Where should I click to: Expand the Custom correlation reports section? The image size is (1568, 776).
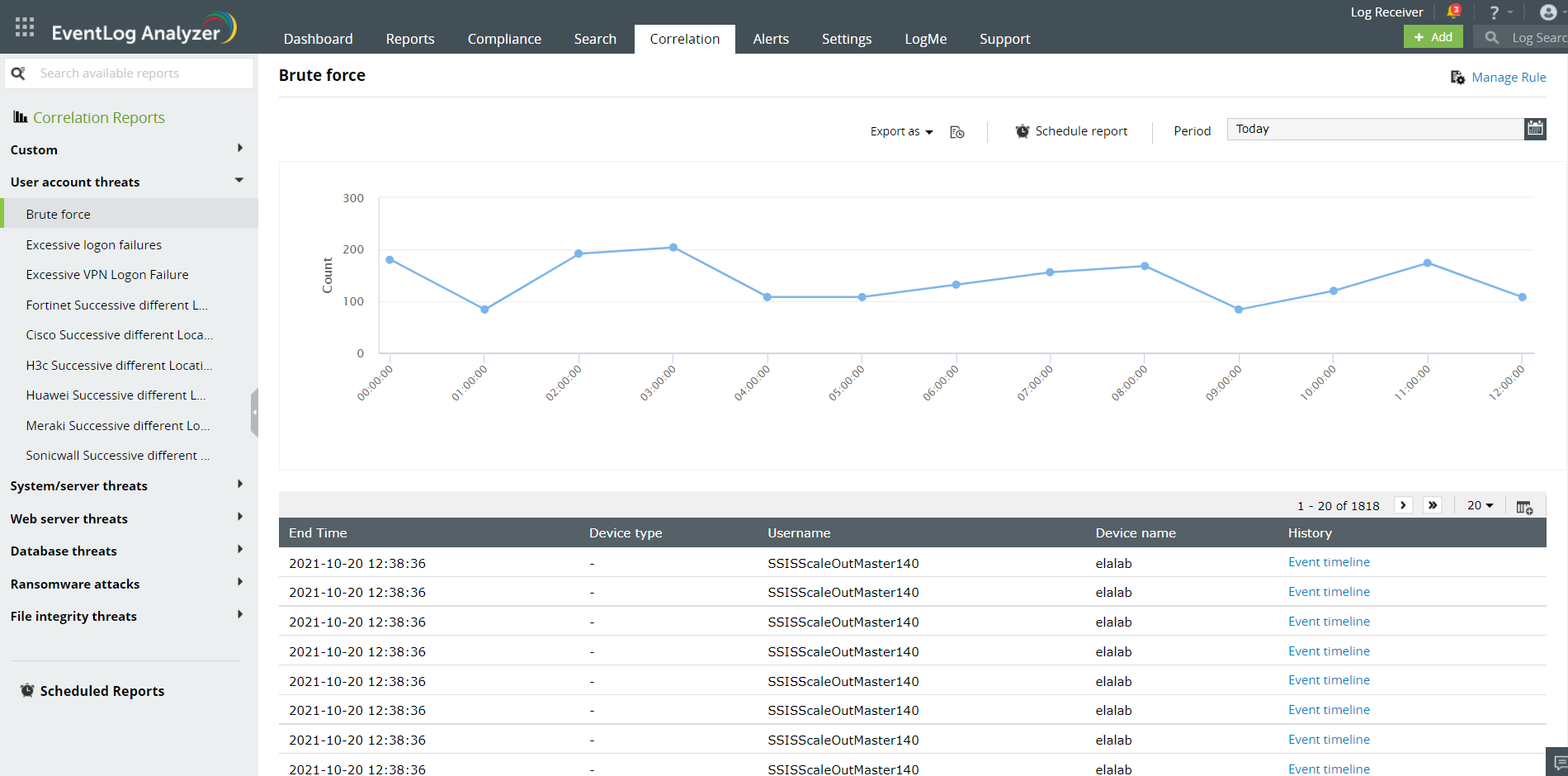coord(239,149)
